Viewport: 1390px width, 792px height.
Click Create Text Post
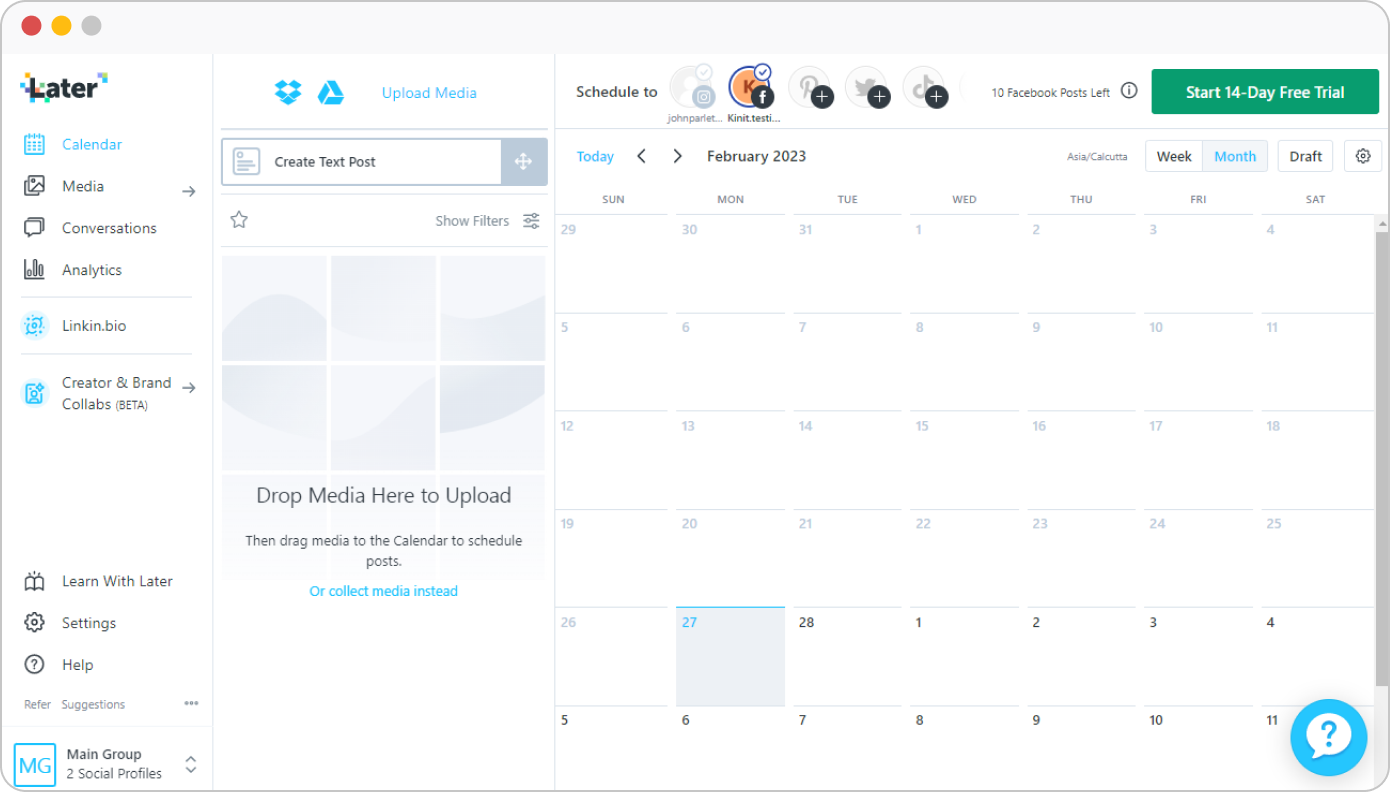coord(361,162)
